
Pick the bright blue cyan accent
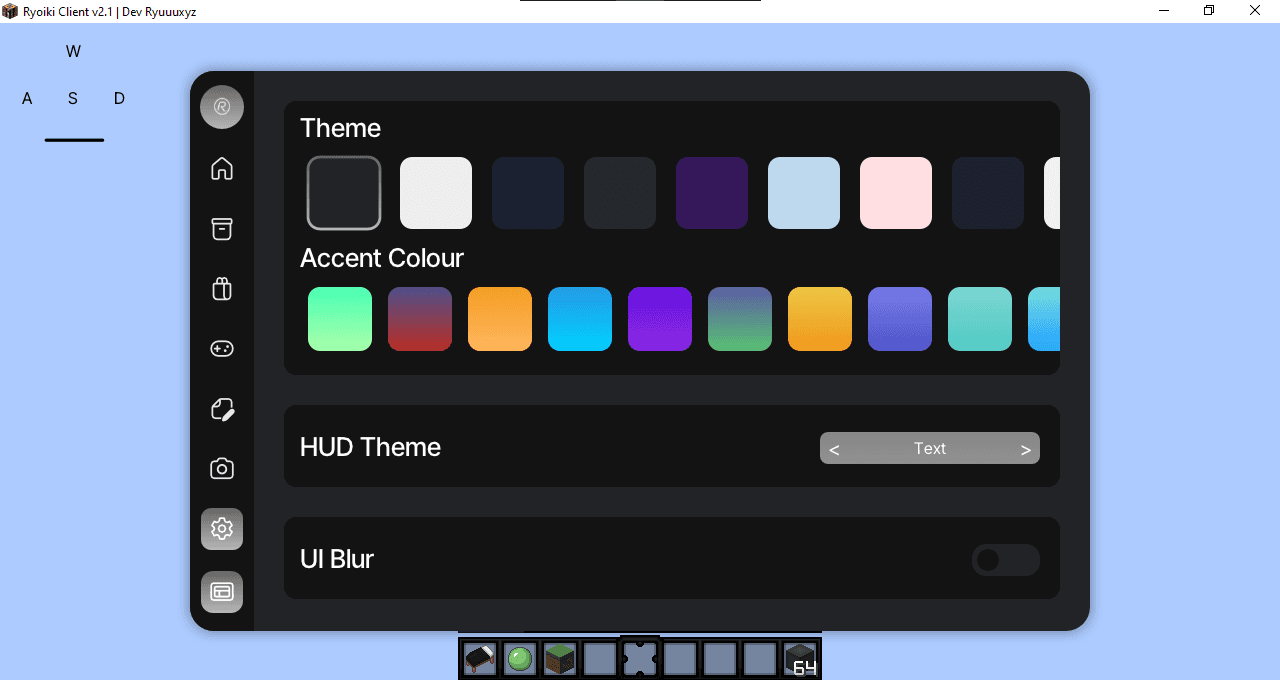tap(580, 319)
